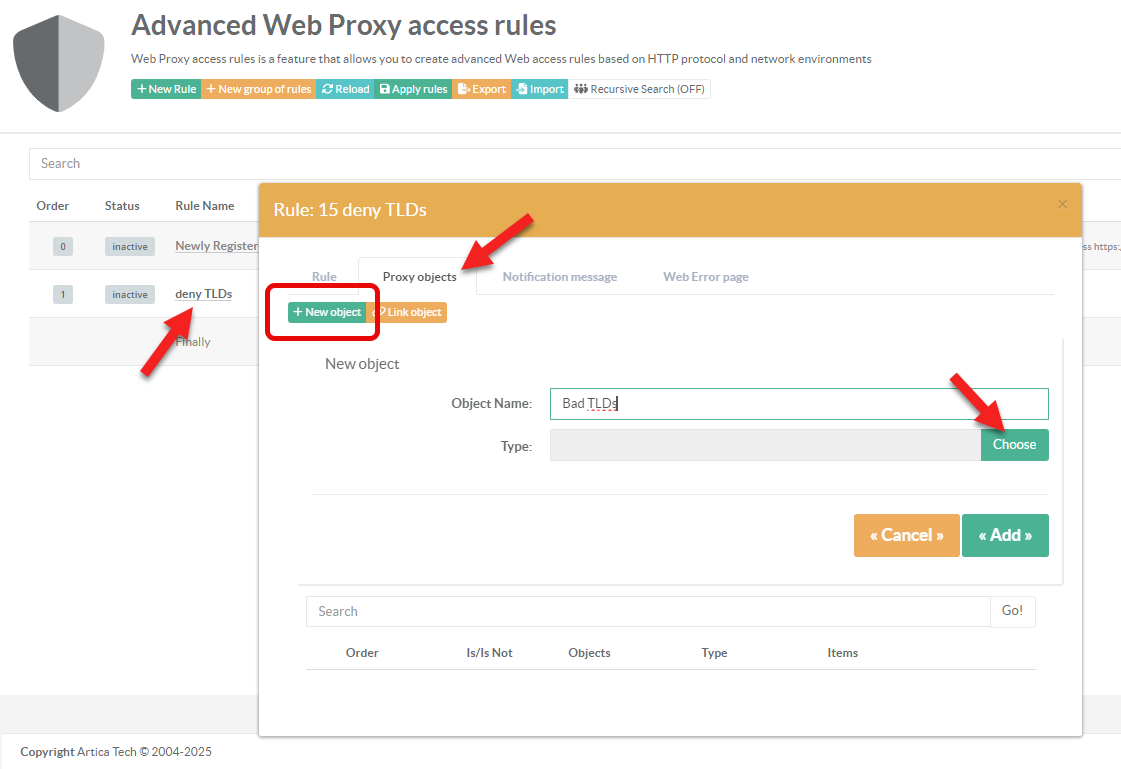
Task: Add the new proxy object
Action: coord(1005,535)
